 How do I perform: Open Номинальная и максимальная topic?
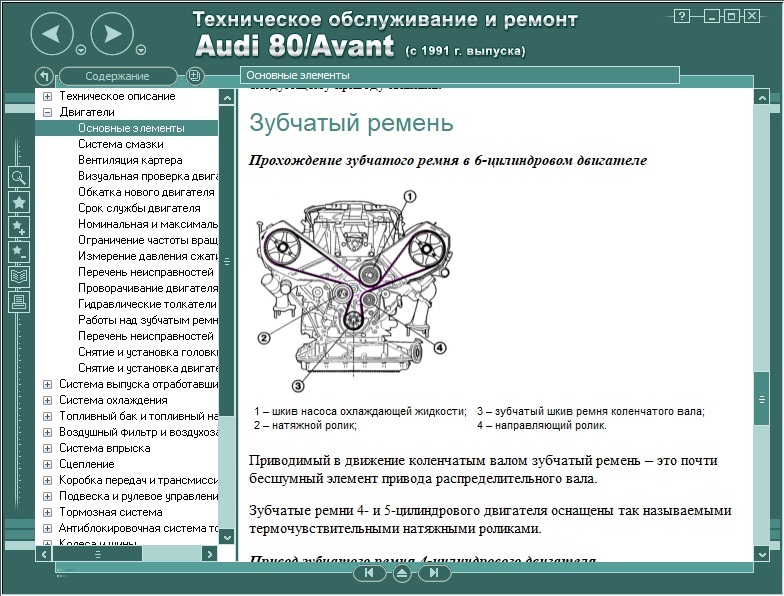coord(148,224)
